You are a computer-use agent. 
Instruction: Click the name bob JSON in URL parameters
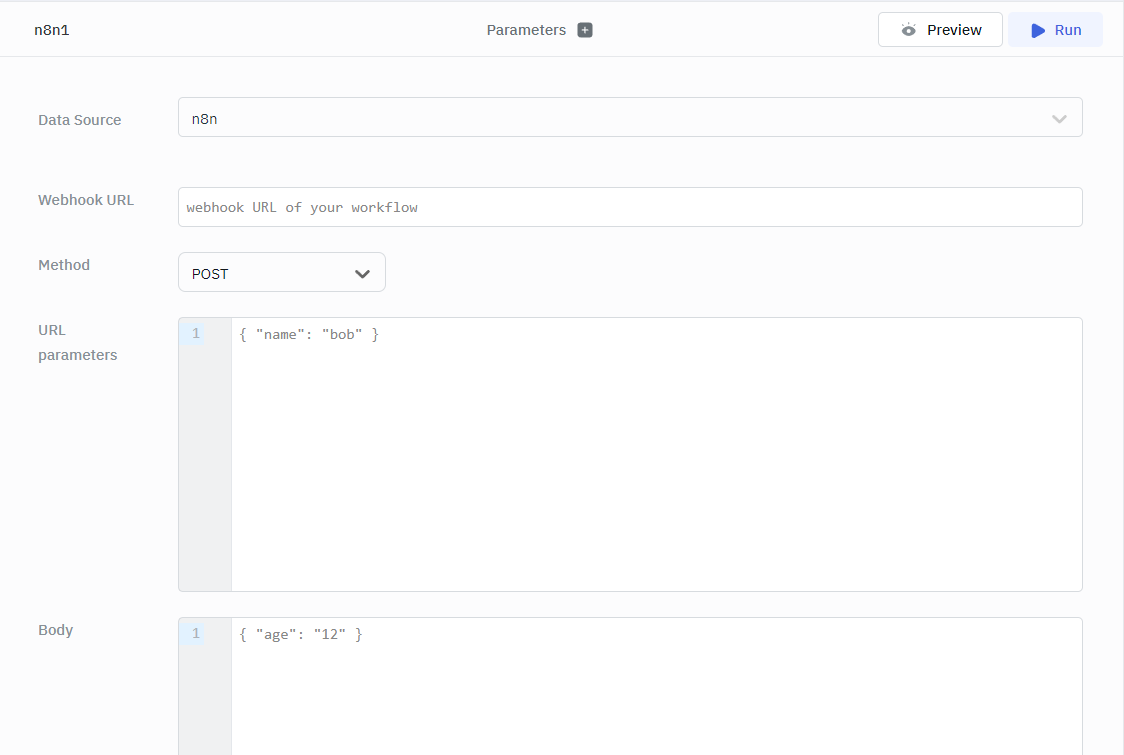point(309,334)
